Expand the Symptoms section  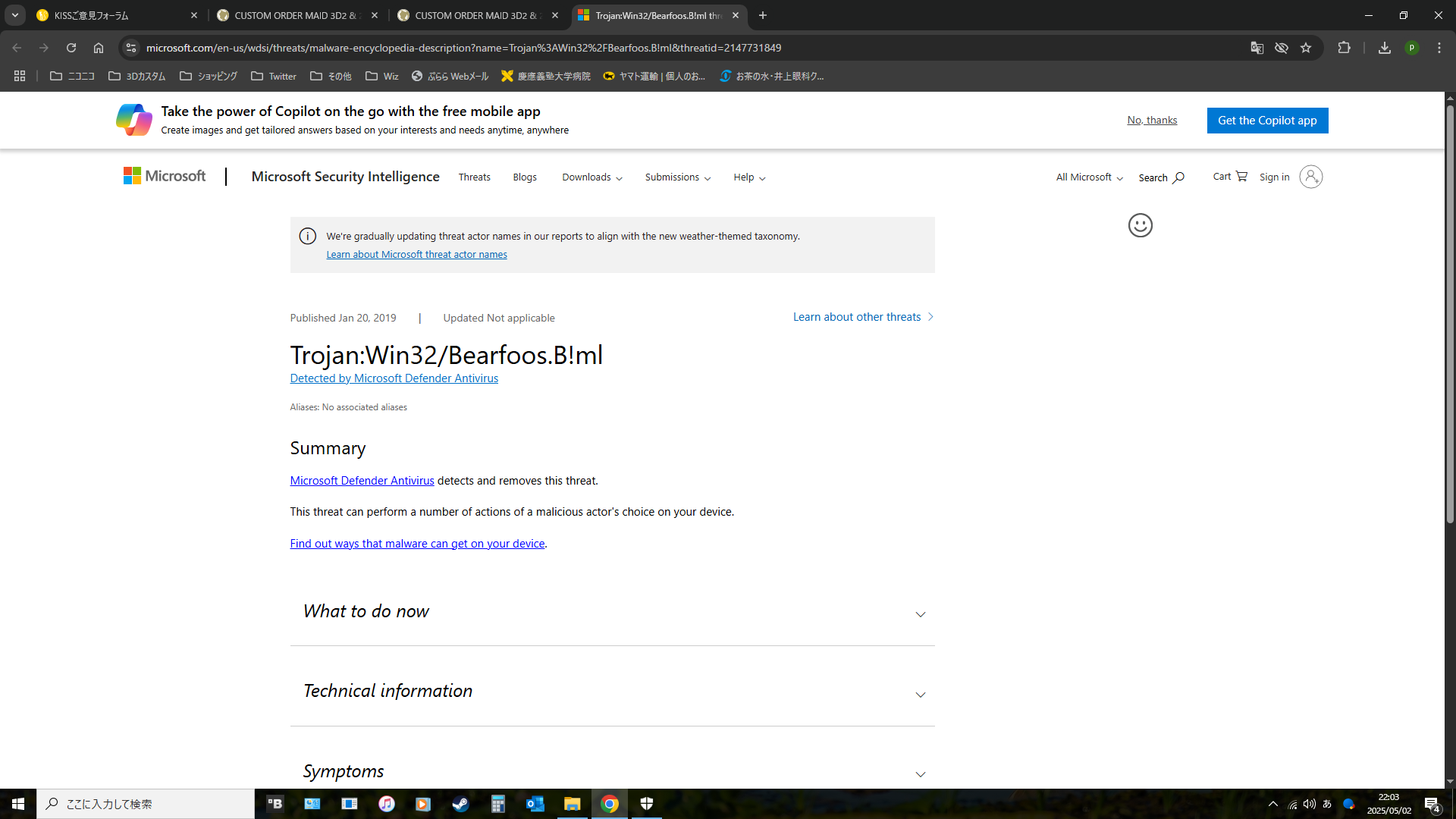click(x=612, y=771)
